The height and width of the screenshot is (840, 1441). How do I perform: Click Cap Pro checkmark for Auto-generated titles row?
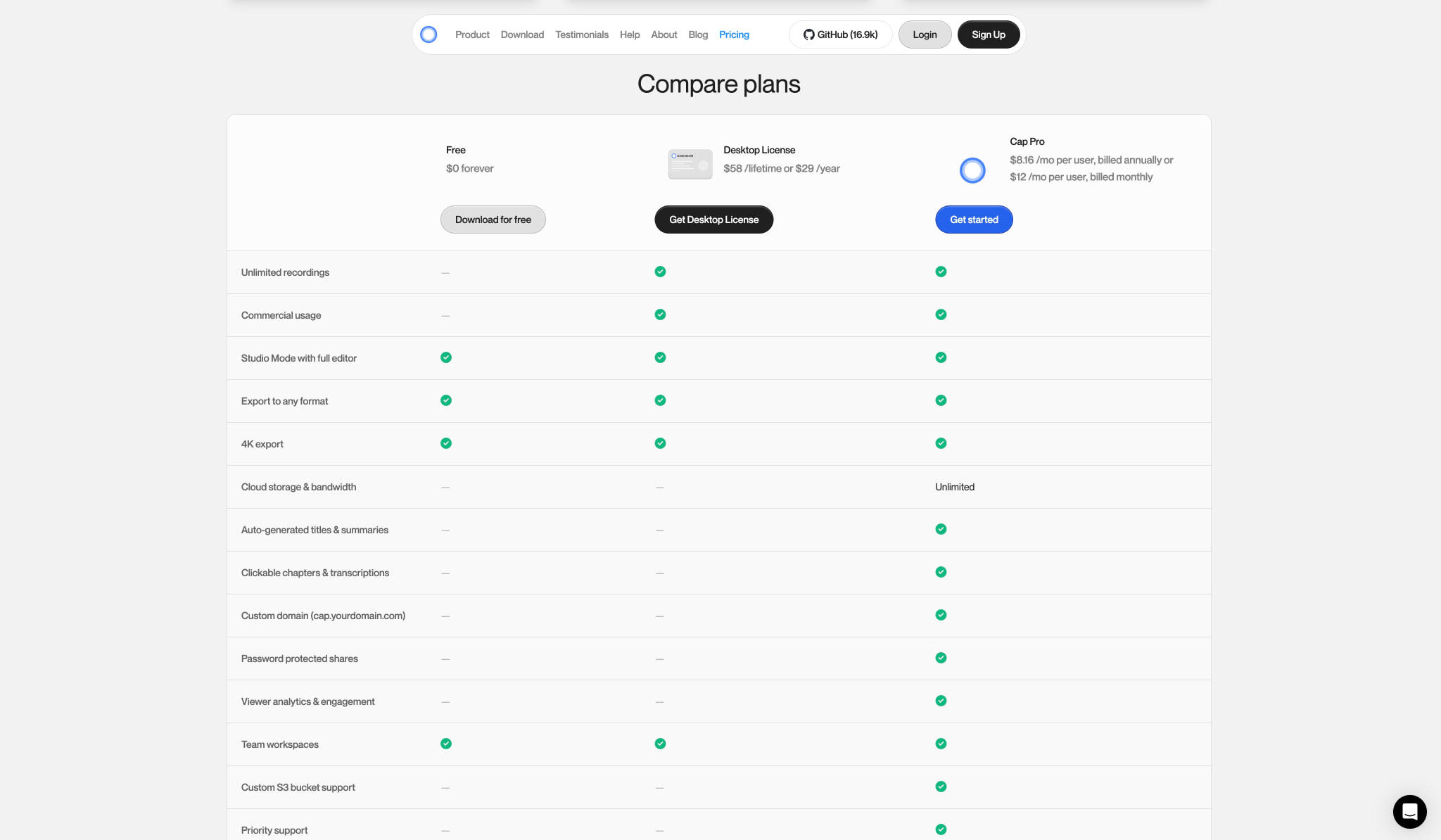coord(941,529)
